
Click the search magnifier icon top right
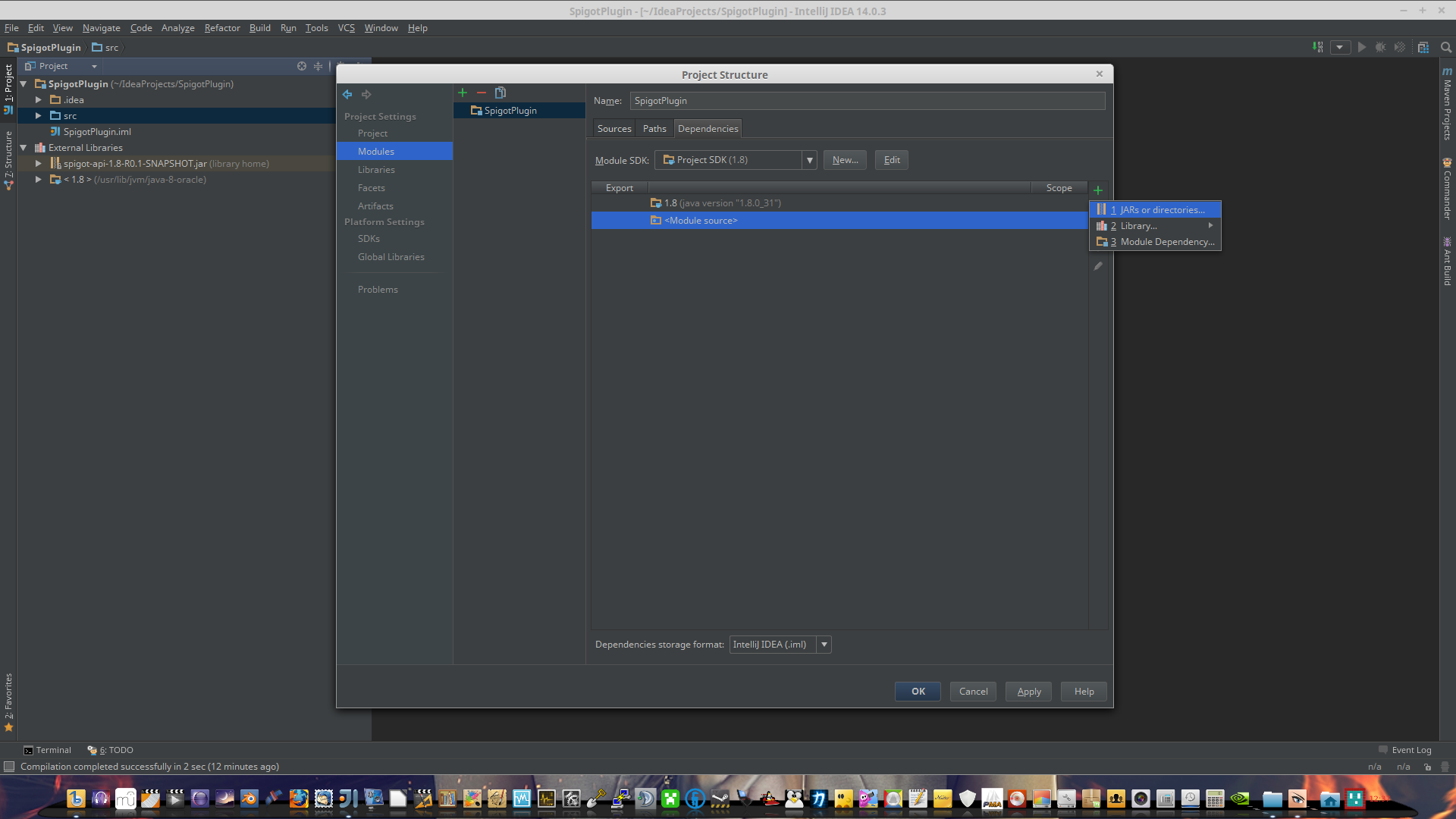tap(1446, 47)
